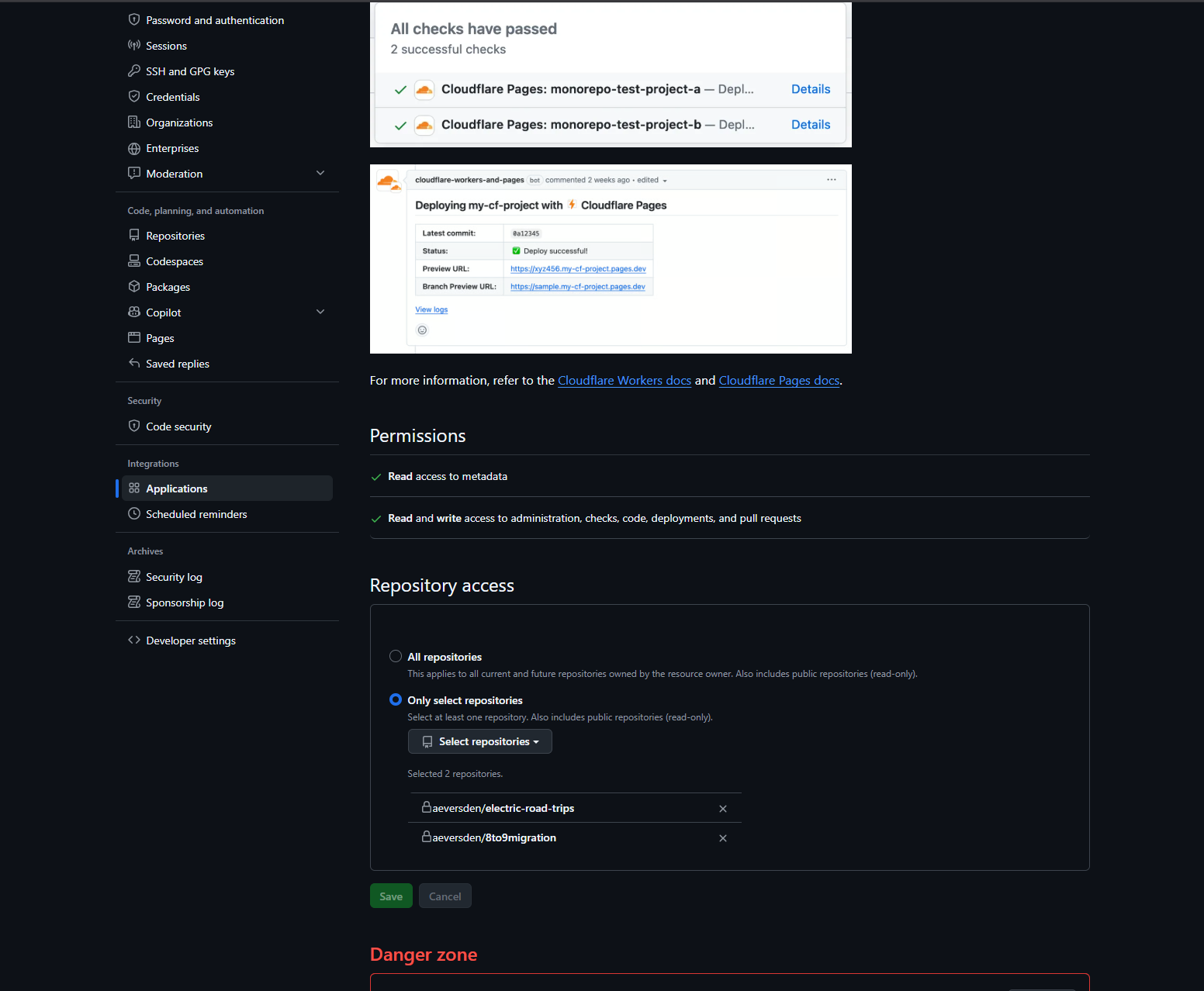Click the apps grid icon beside Applications
Image resolution: width=1204 pixels, height=991 pixels.
coord(134,489)
